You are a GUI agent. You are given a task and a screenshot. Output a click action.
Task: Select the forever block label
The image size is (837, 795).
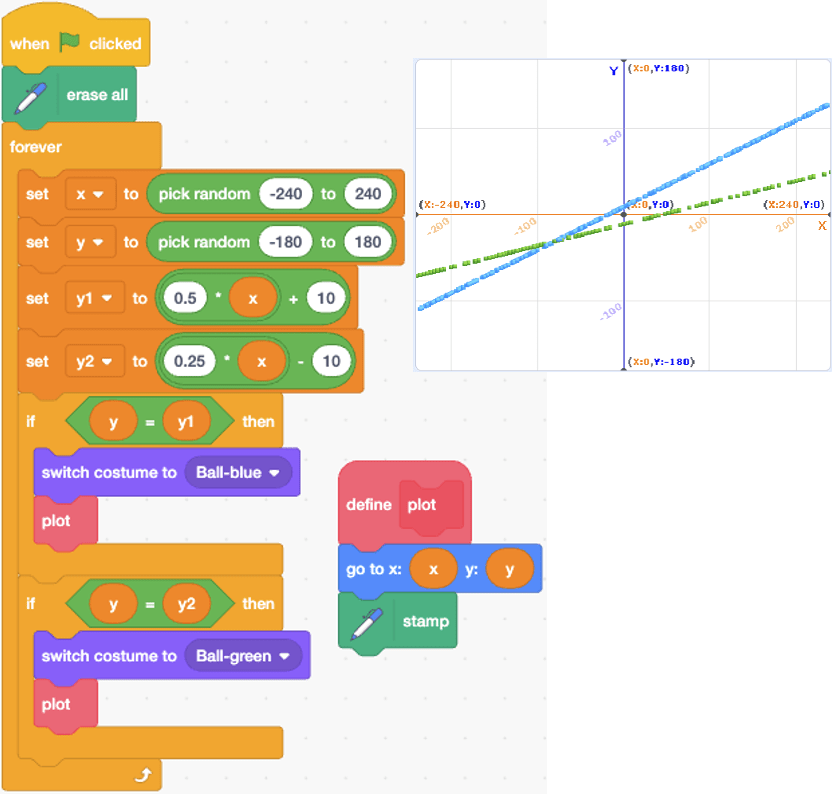[x=36, y=147]
